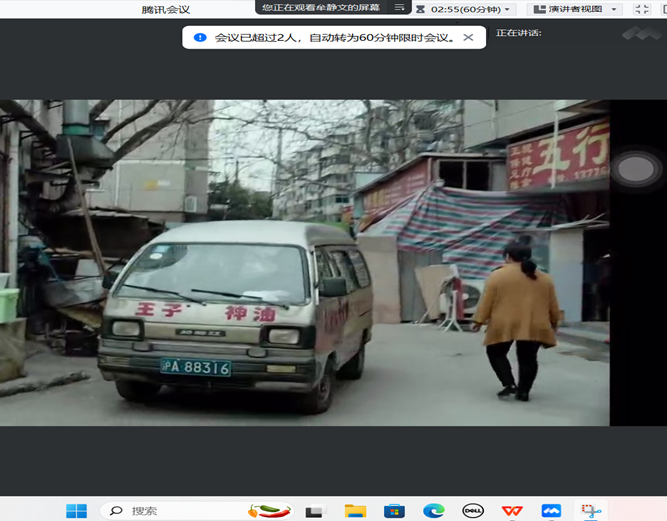
Task: Open Task View from the taskbar
Action: point(316,510)
